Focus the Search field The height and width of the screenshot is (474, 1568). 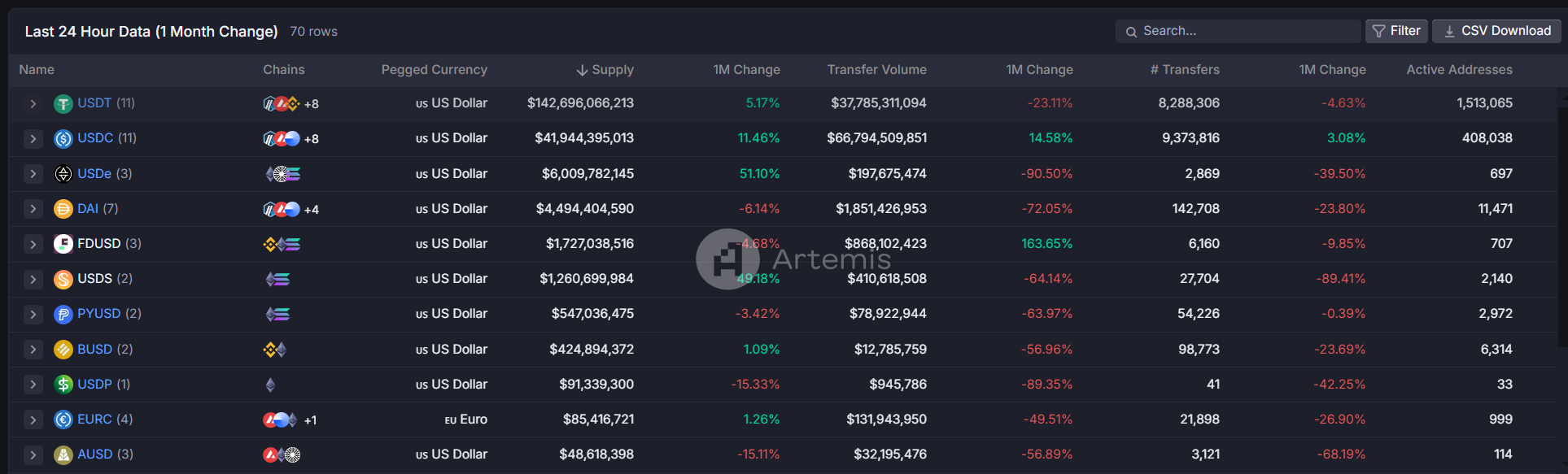[1238, 31]
